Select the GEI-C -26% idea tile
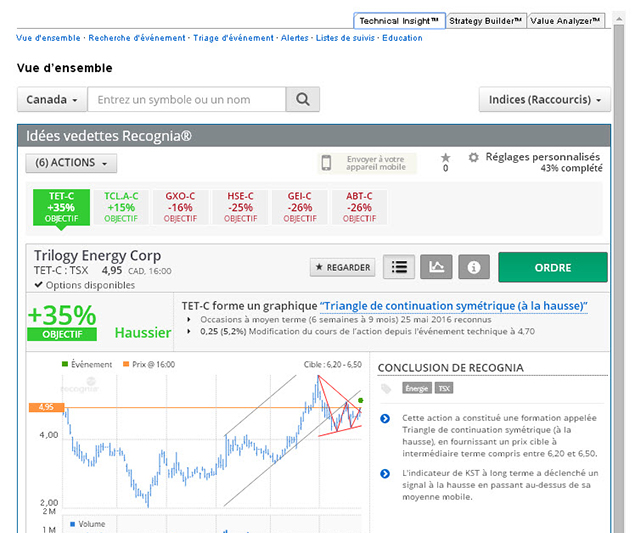The height and width of the screenshot is (533, 635). (300, 207)
